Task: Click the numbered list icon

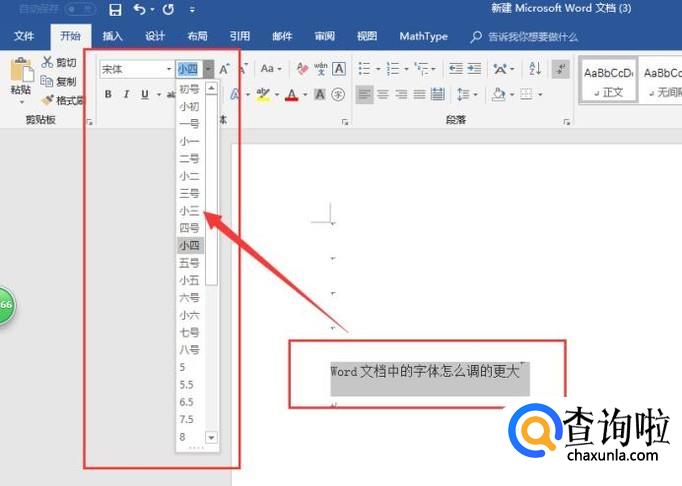Action: 393,69
